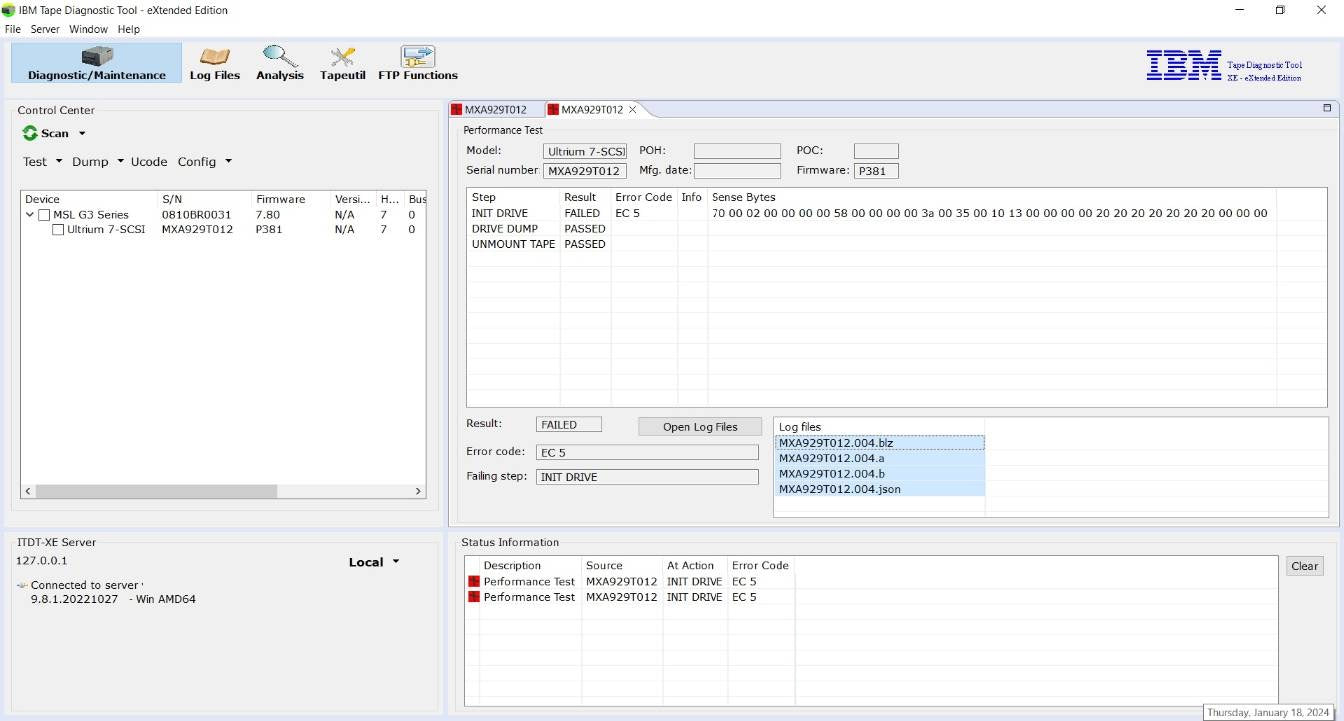1344x721 pixels.
Task: Click right arrow of device list scrollbar
Action: tap(420, 491)
